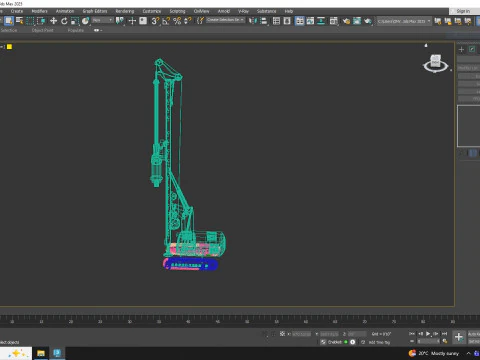The width and height of the screenshot is (480, 360).
Task: Open project path dropdown
Action: [x=404, y=21]
